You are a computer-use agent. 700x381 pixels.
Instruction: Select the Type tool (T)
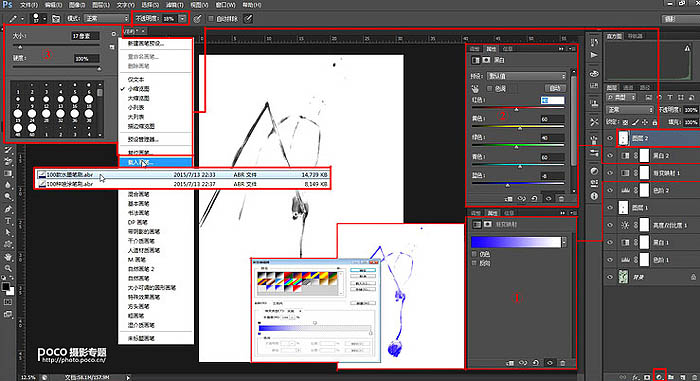pyautogui.click(x=8, y=221)
